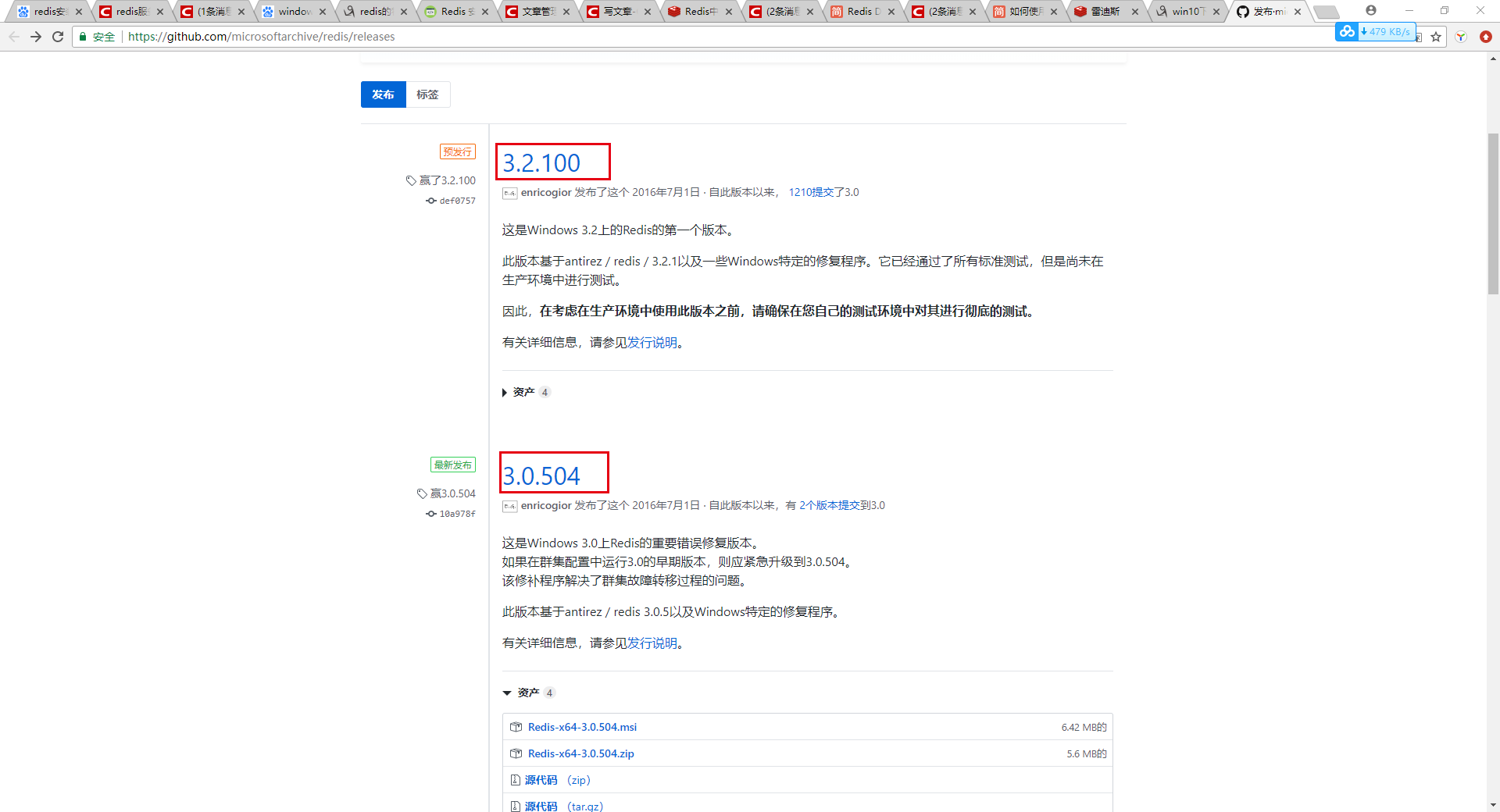View site security lock info
Screen dimensions: 1500x812
[83, 37]
